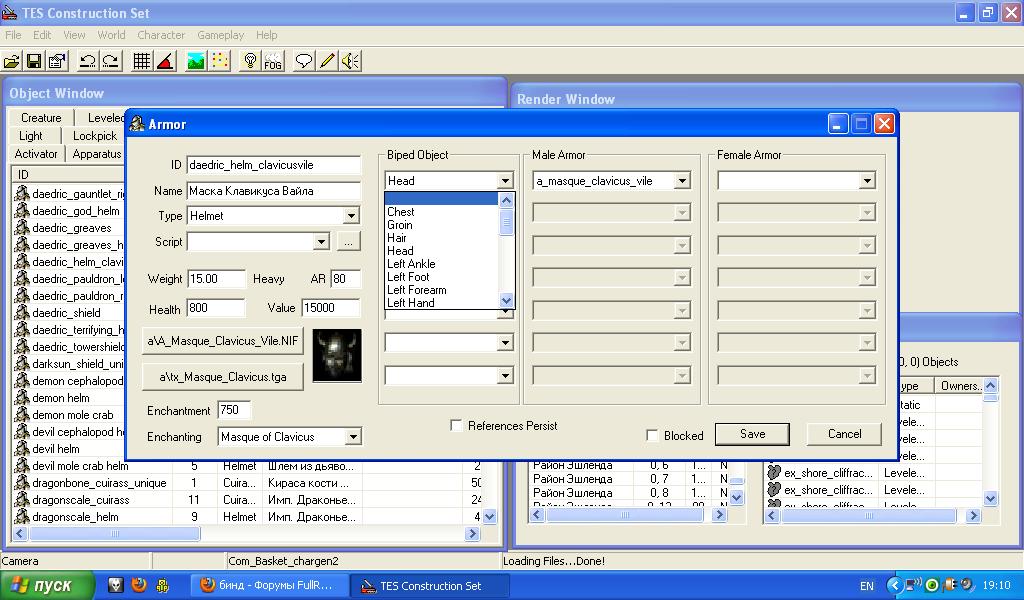Click the Weight field showing 15.00
1024x600 pixels.
click(x=216, y=279)
